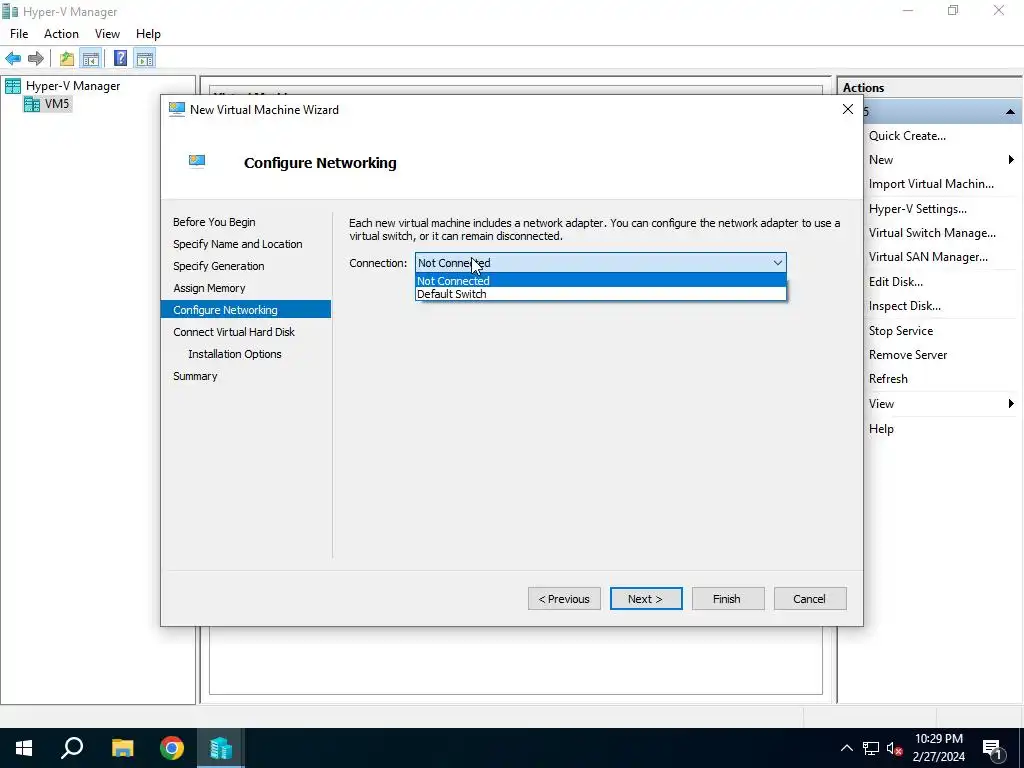1024x768 pixels.
Task: Show hidden tray icons chevron
Action: pos(846,748)
